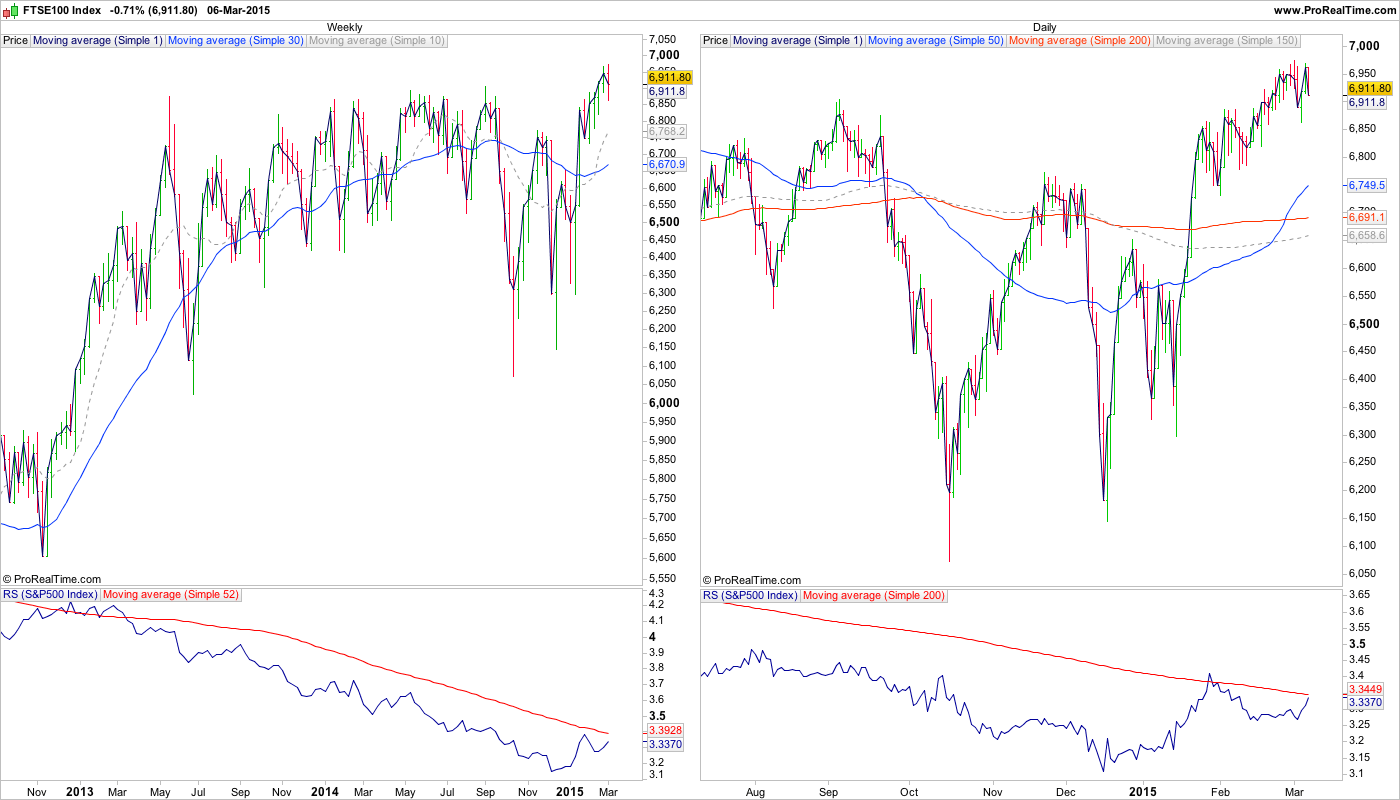Click the 3.3370 value tag in Daily RS panel
This screenshot has width=1400, height=800.
pos(1365,704)
